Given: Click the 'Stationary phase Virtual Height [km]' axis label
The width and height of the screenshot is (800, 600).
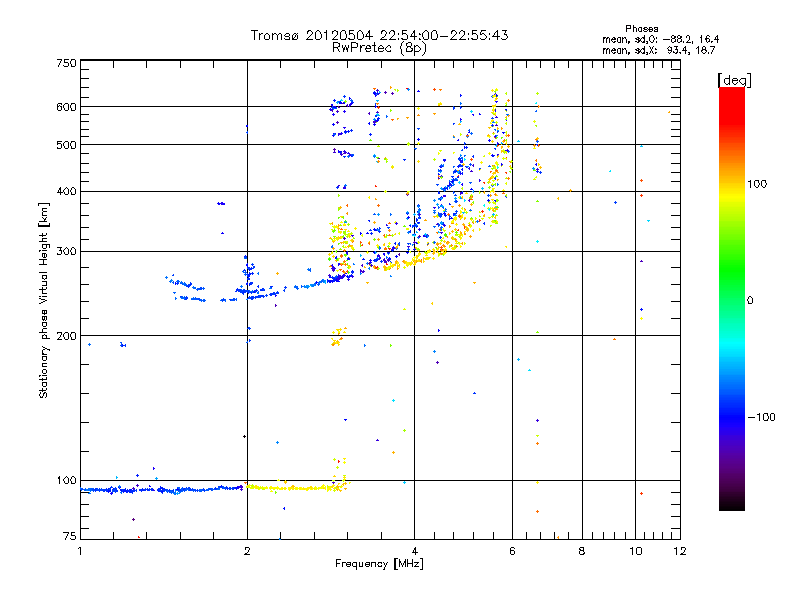Looking at the screenshot, I should [x=43, y=300].
